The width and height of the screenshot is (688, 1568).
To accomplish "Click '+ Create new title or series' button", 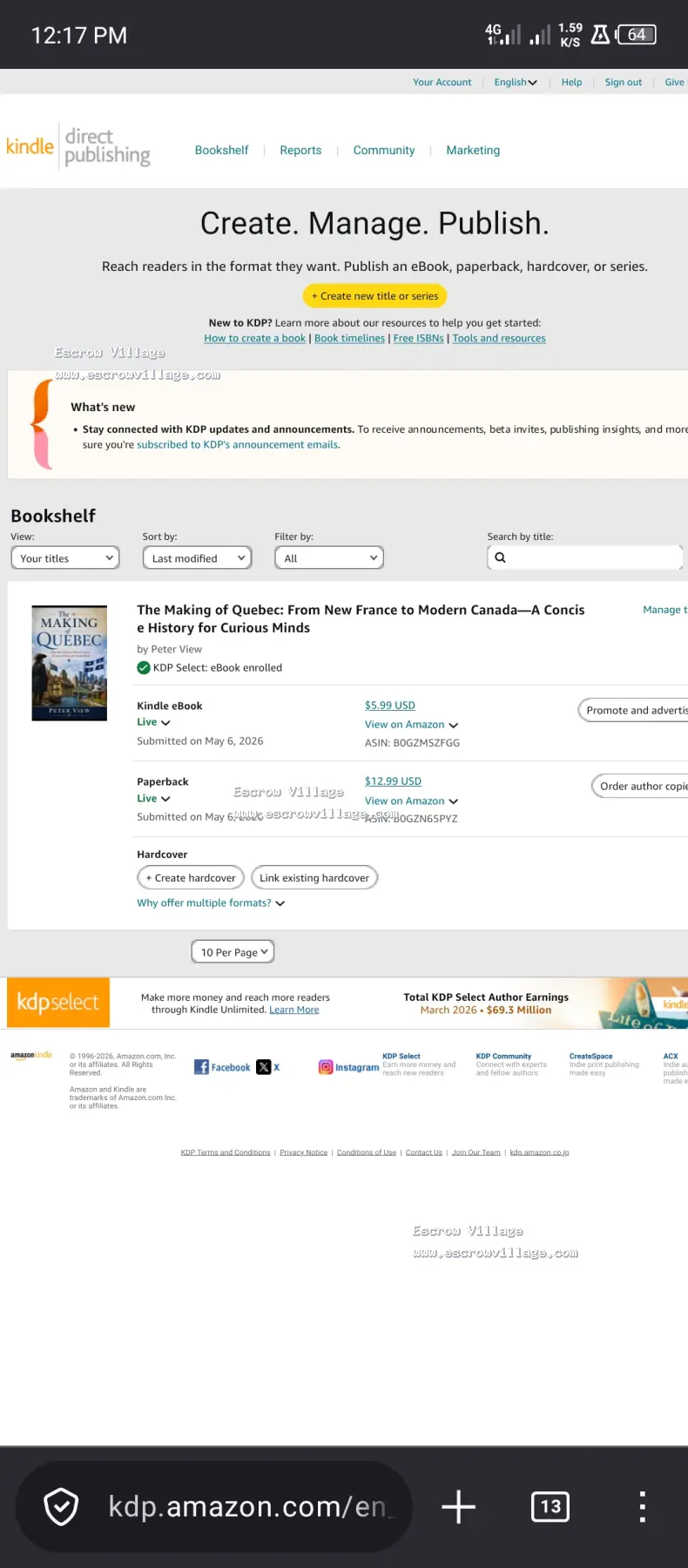I will pyautogui.click(x=374, y=296).
